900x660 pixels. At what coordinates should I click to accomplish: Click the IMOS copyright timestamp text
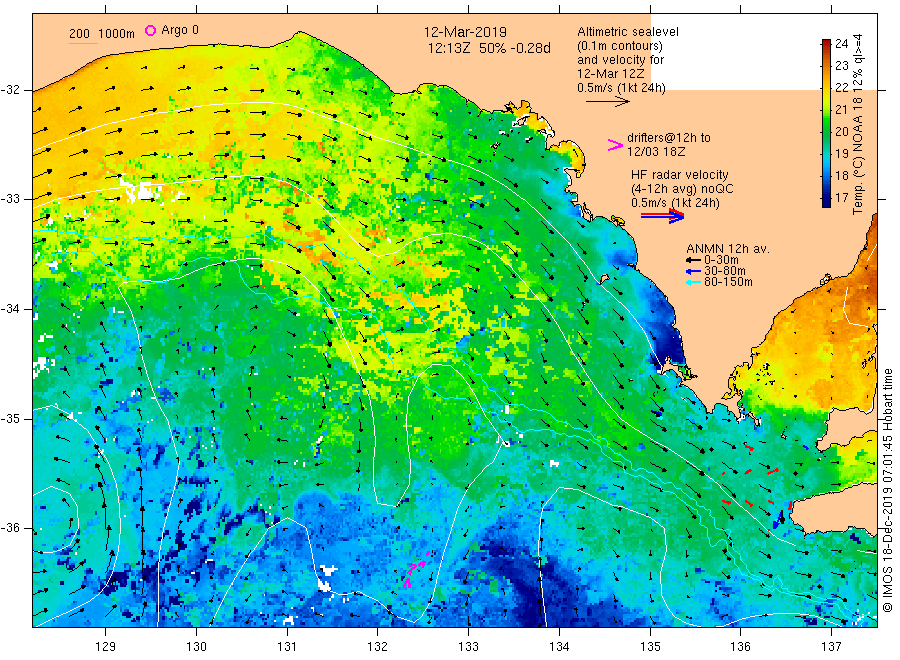click(887, 490)
